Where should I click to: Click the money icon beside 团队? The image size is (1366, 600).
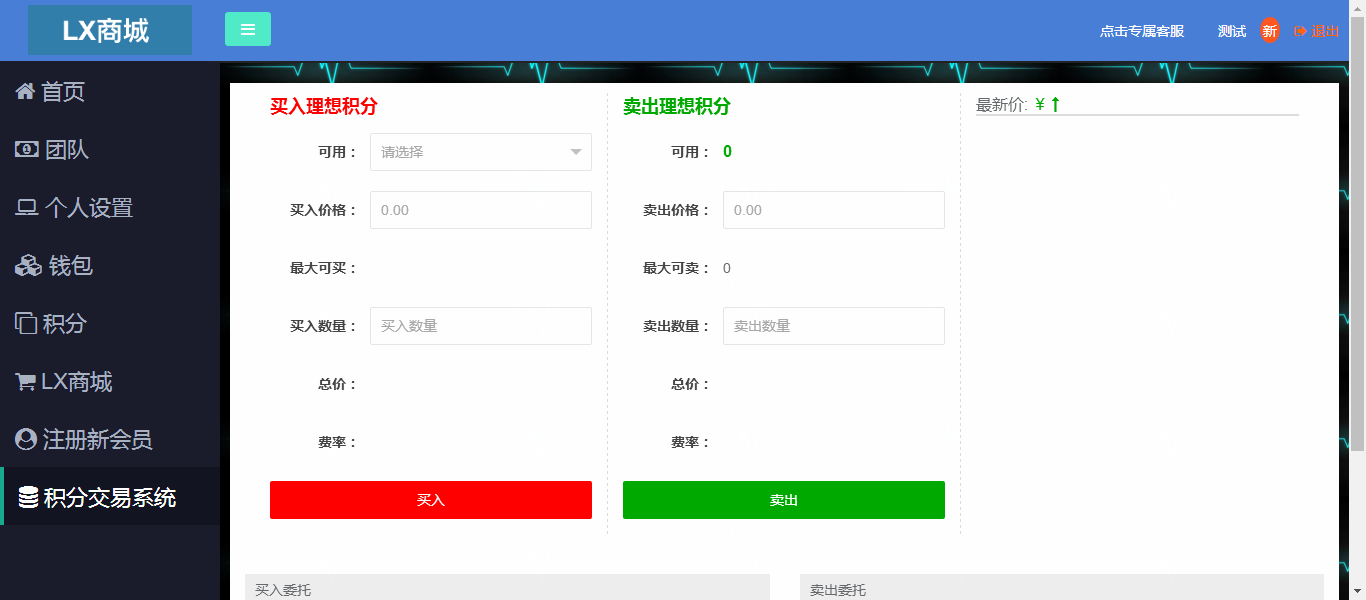[x=26, y=150]
